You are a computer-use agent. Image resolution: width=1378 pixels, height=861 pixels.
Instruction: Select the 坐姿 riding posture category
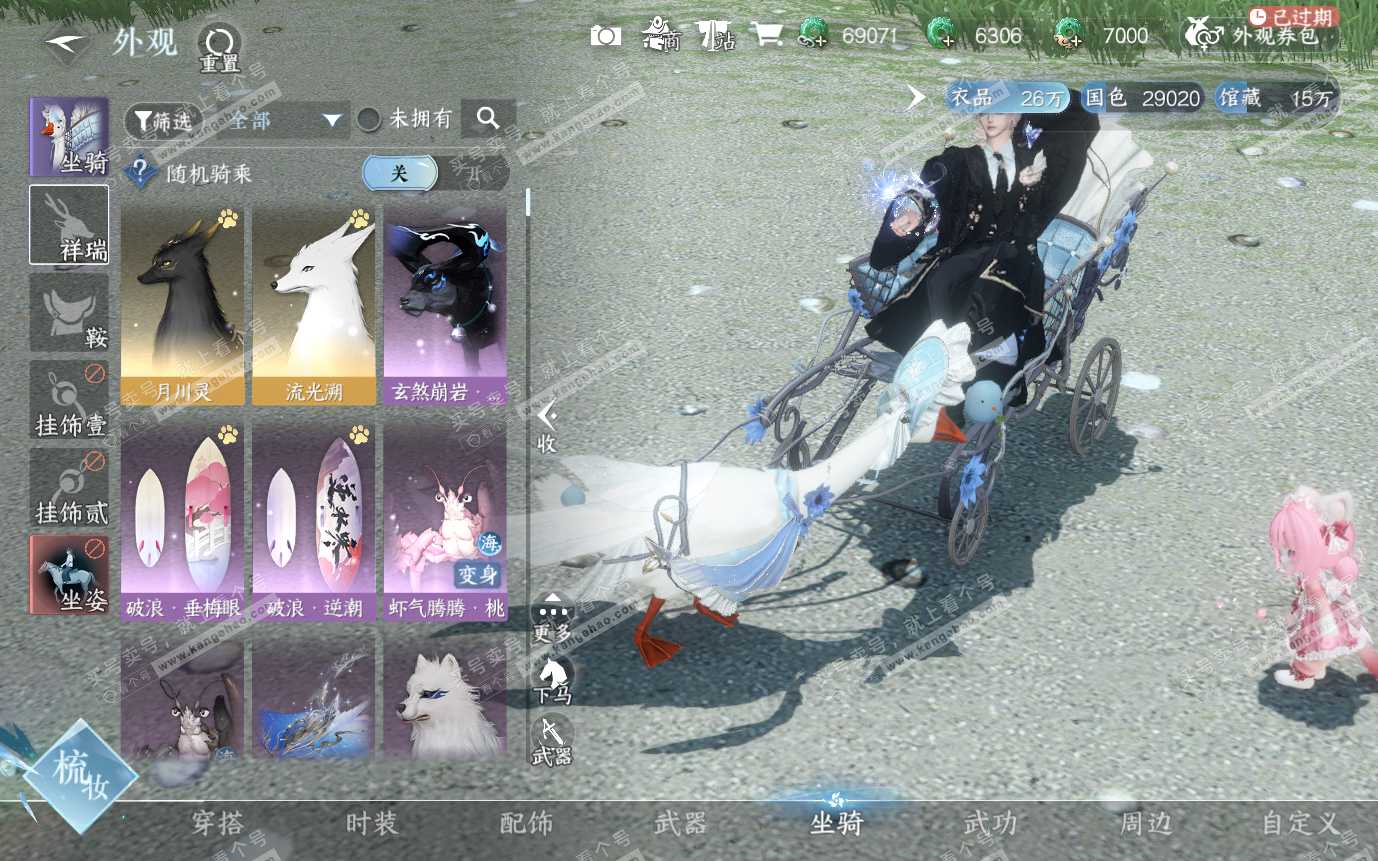69,574
